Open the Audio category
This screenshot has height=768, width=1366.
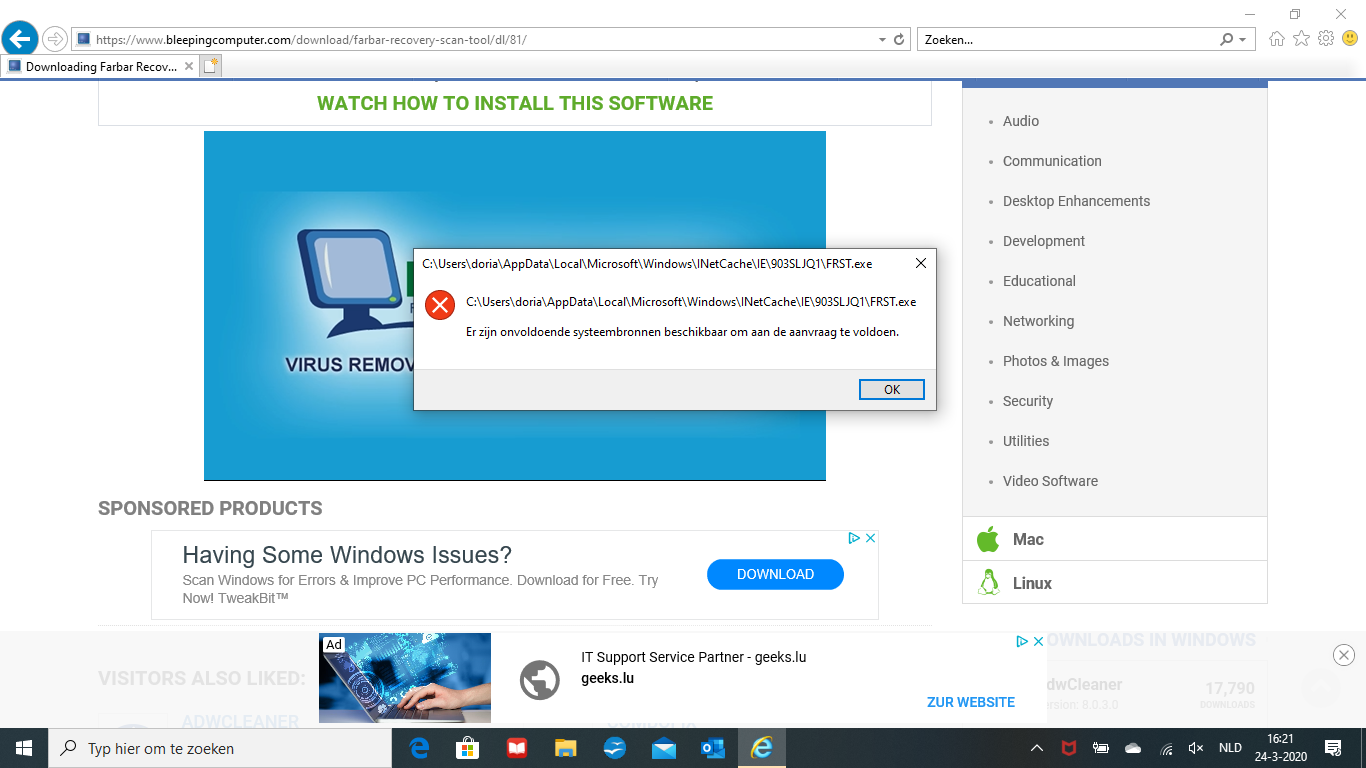pyautogui.click(x=1021, y=121)
